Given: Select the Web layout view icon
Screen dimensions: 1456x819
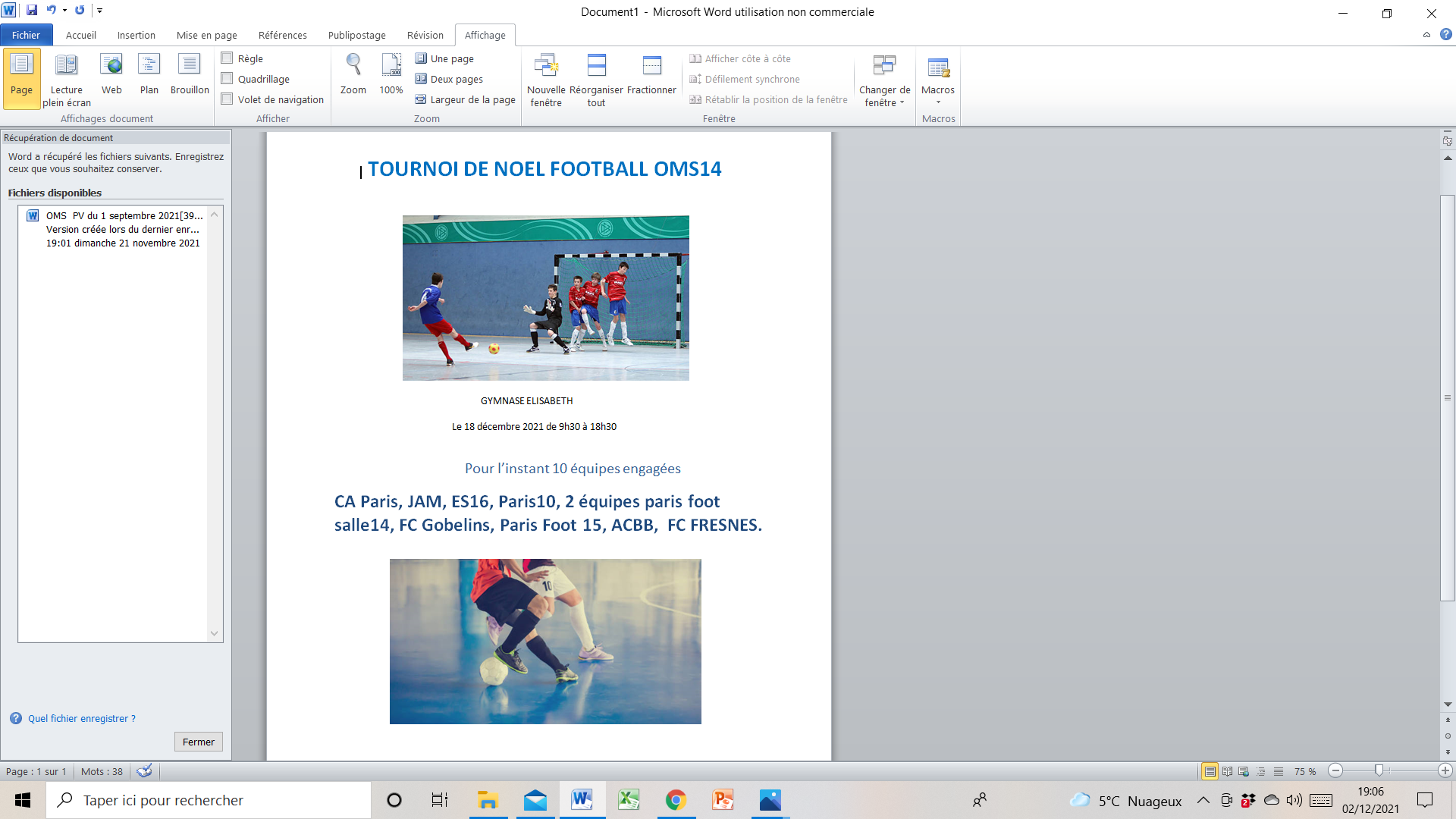Looking at the screenshot, I should click(x=111, y=65).
